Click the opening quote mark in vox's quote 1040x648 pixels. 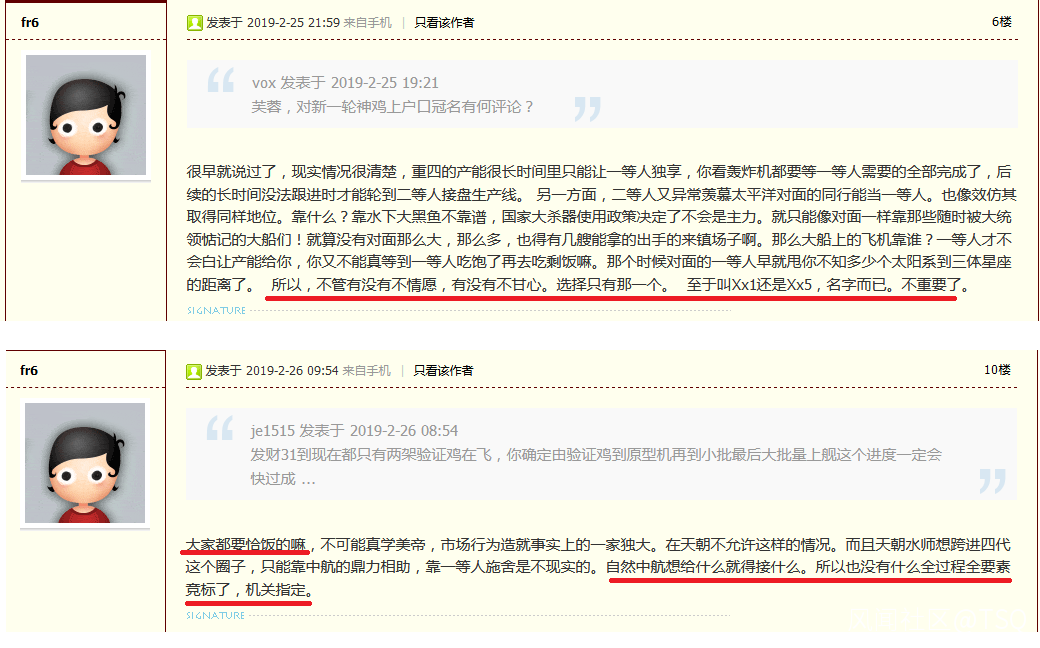tap(221, 80)
